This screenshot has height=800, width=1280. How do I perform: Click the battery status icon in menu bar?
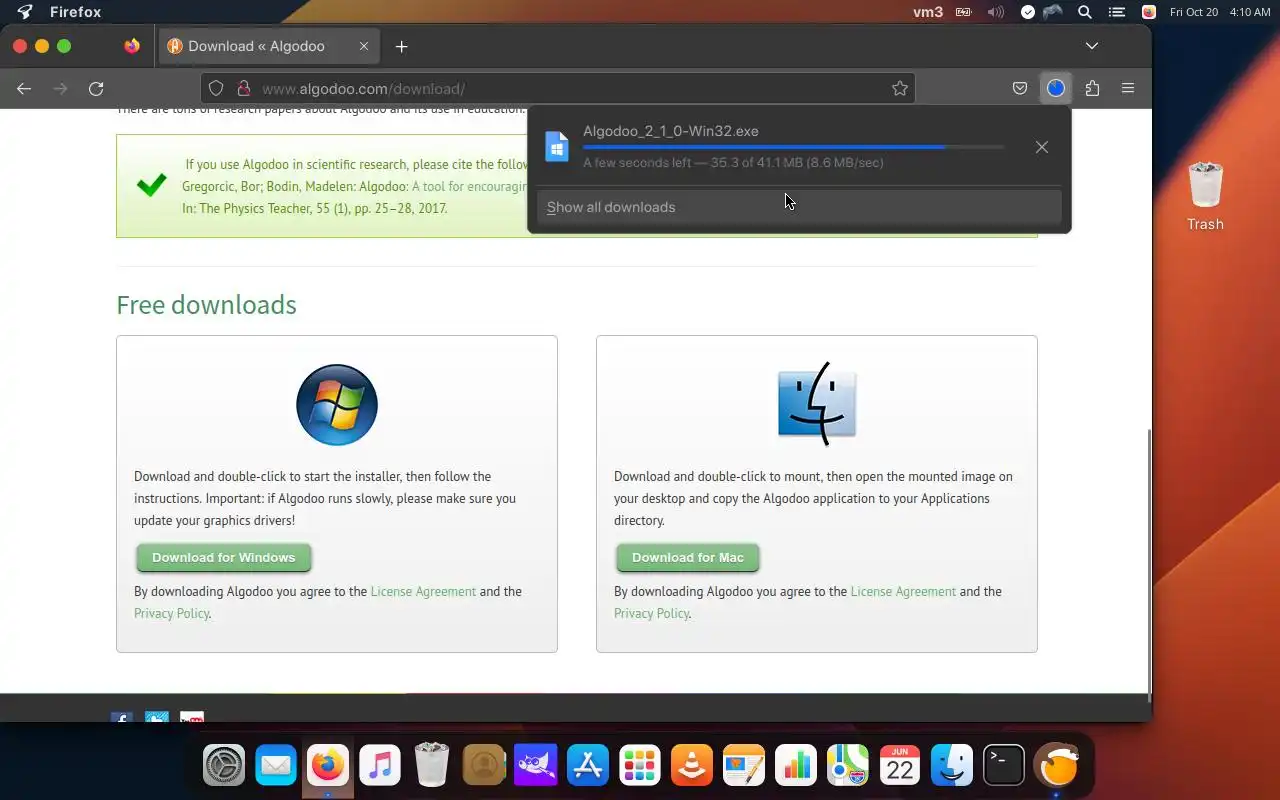click(964, 12)
